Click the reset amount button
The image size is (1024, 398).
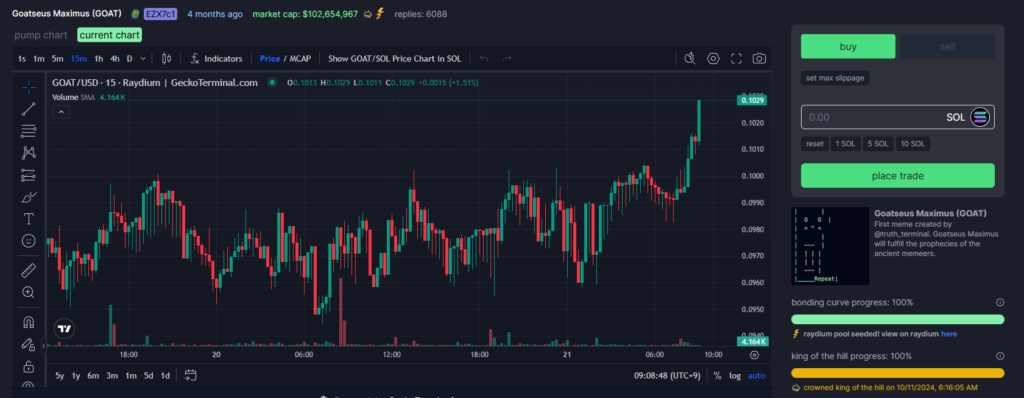pyautogui.click(x=814, y=144)
